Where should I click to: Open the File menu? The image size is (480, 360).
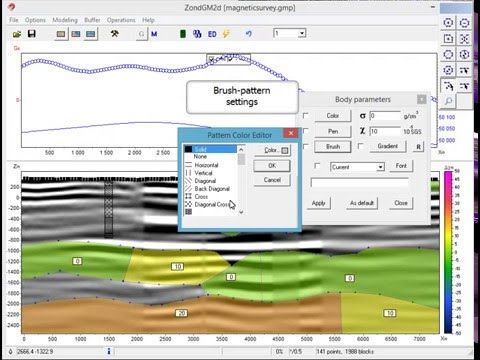14,20
